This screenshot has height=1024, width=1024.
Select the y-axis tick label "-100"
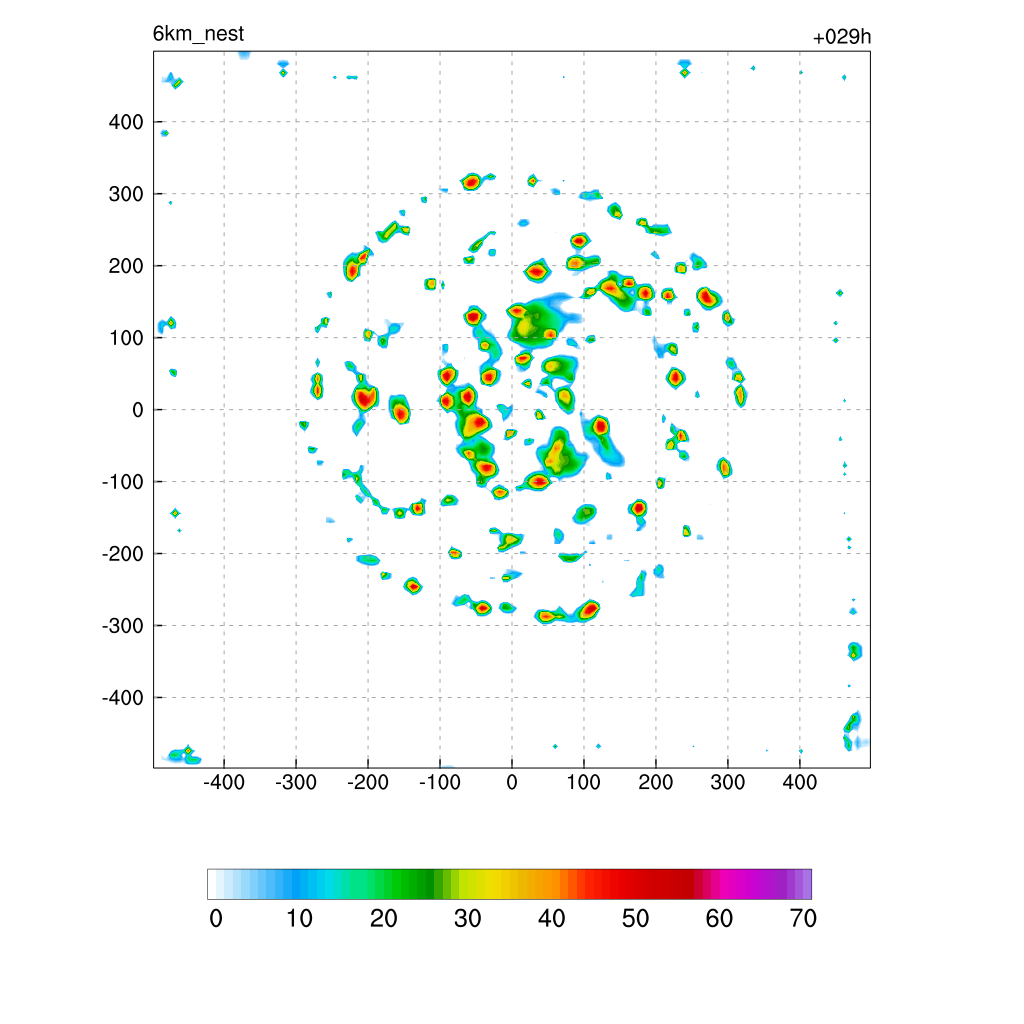pyautogui.click(x=123, y=482)
